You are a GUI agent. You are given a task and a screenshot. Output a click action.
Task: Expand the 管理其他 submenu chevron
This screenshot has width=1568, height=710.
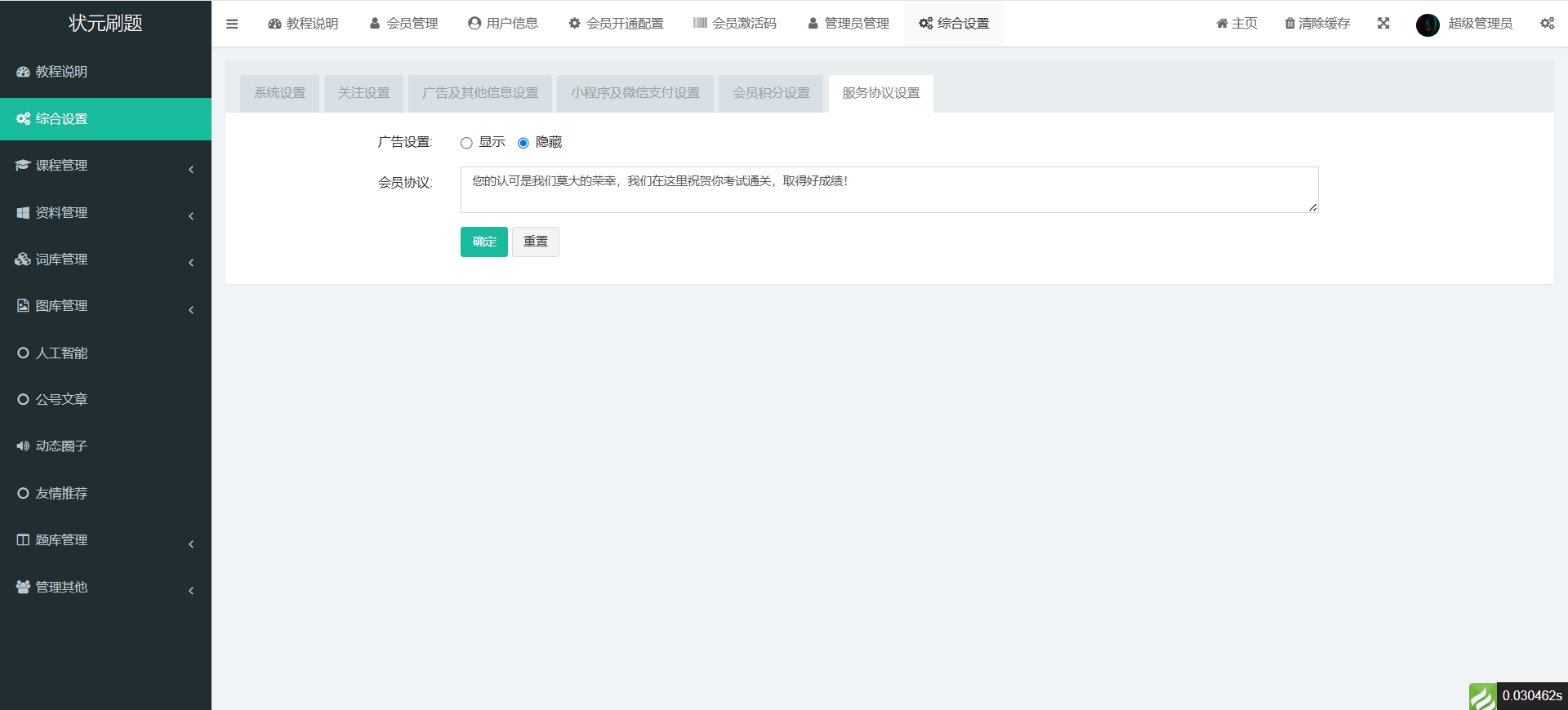(x=191, y=591)
